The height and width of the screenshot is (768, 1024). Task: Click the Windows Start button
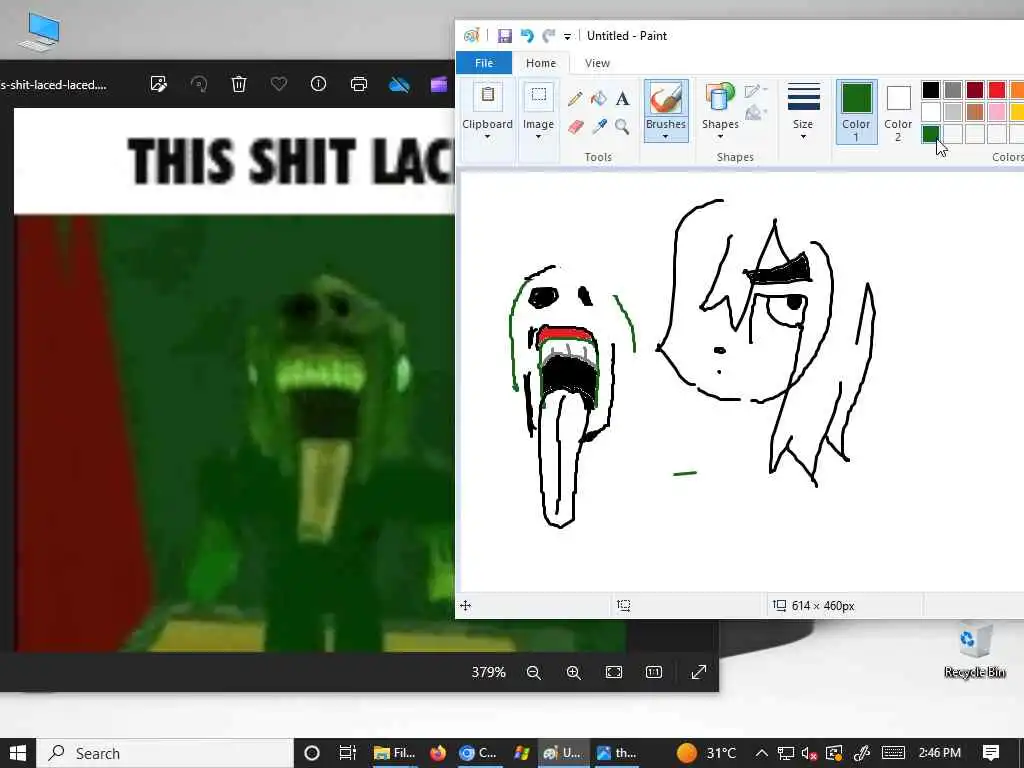tap(18, 753)
